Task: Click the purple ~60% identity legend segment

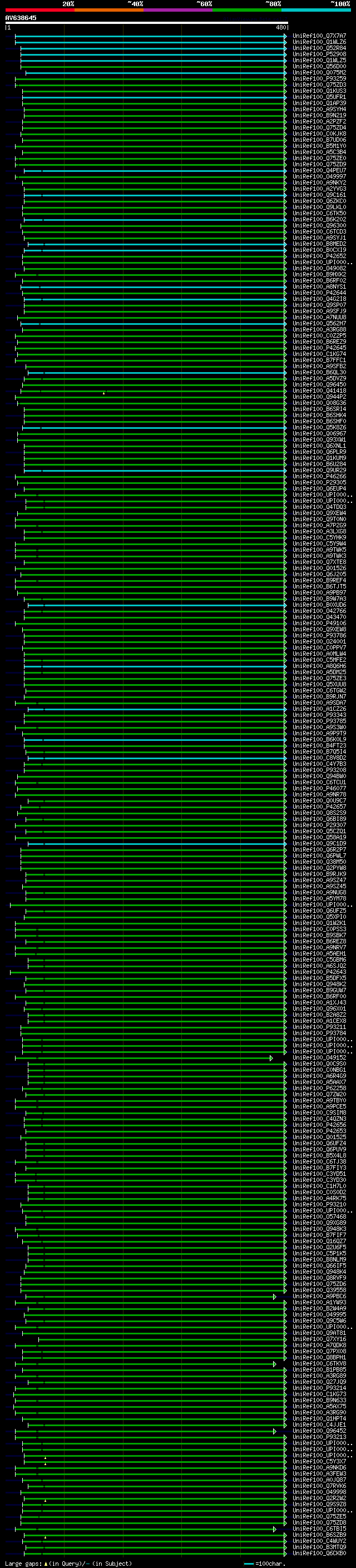Action: 177,10
